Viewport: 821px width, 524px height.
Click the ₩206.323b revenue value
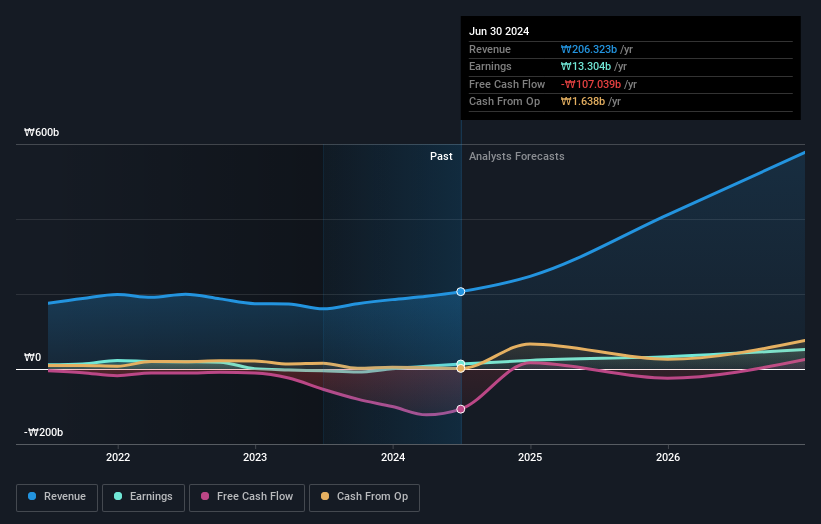coord(589,49)
